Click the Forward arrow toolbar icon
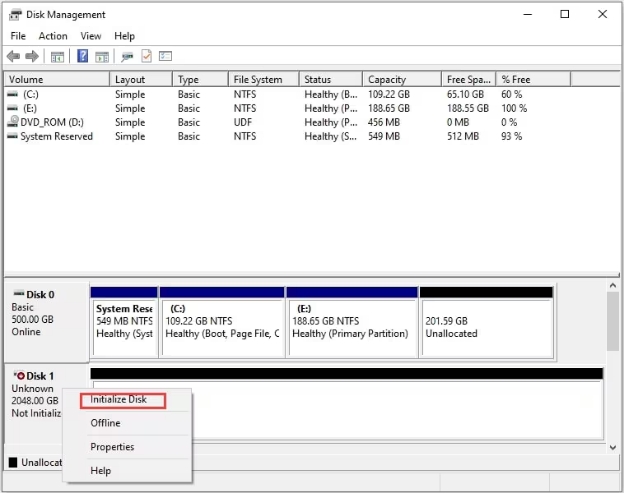 point(32,56)
